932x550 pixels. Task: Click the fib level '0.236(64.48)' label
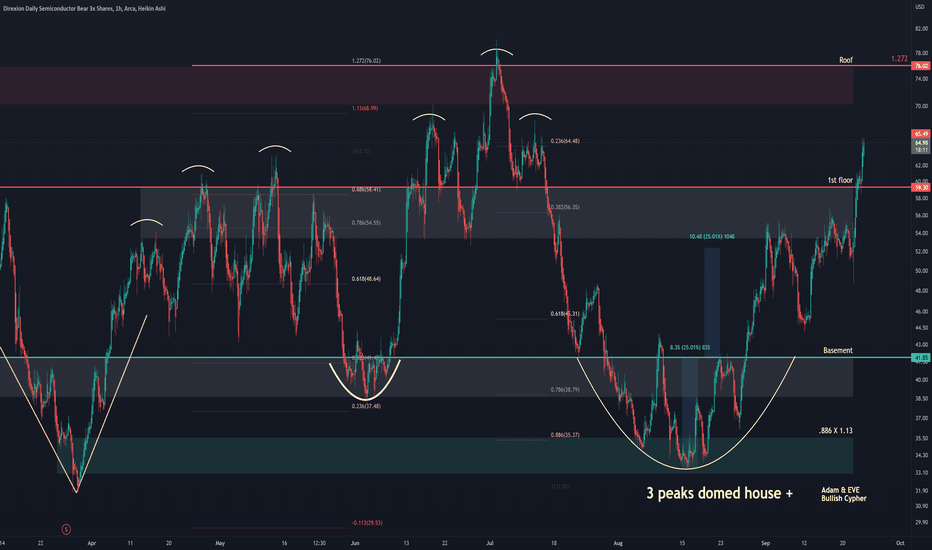[x=565, y=141]
